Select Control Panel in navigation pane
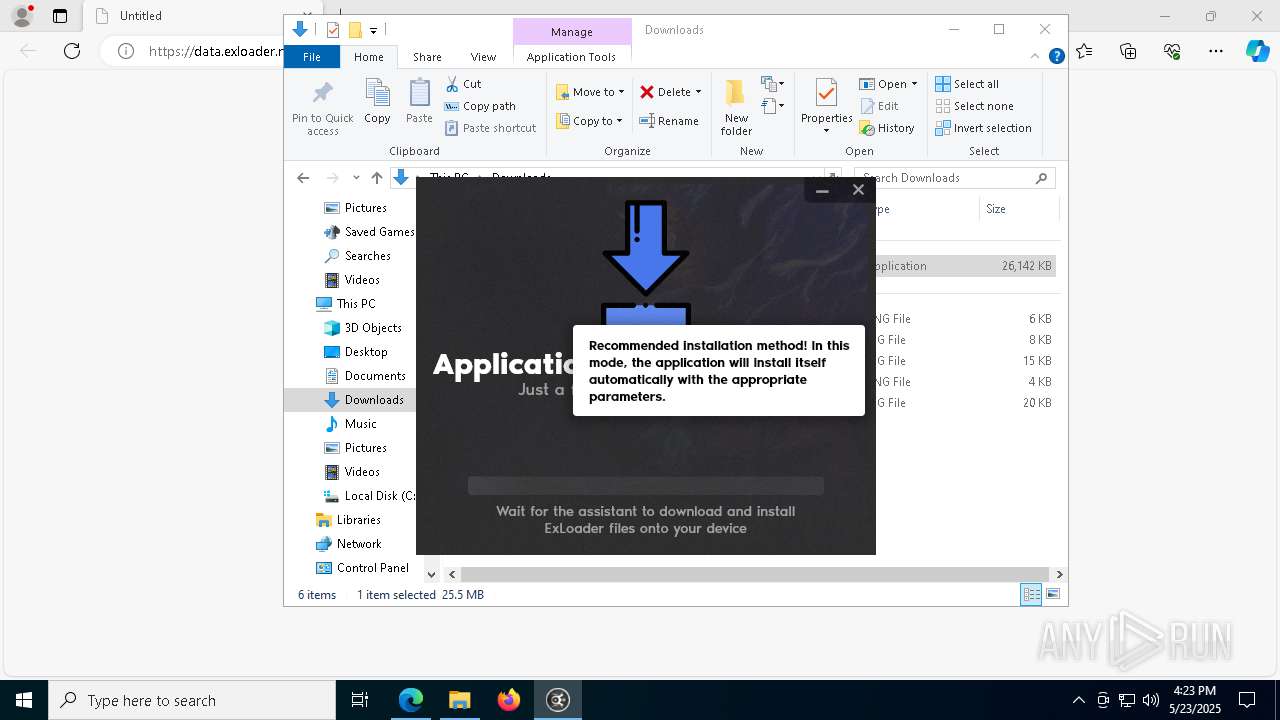Image resolution: width=1280 pixels, height=720 pixels. pyautogui.click(x=362, y=568)
